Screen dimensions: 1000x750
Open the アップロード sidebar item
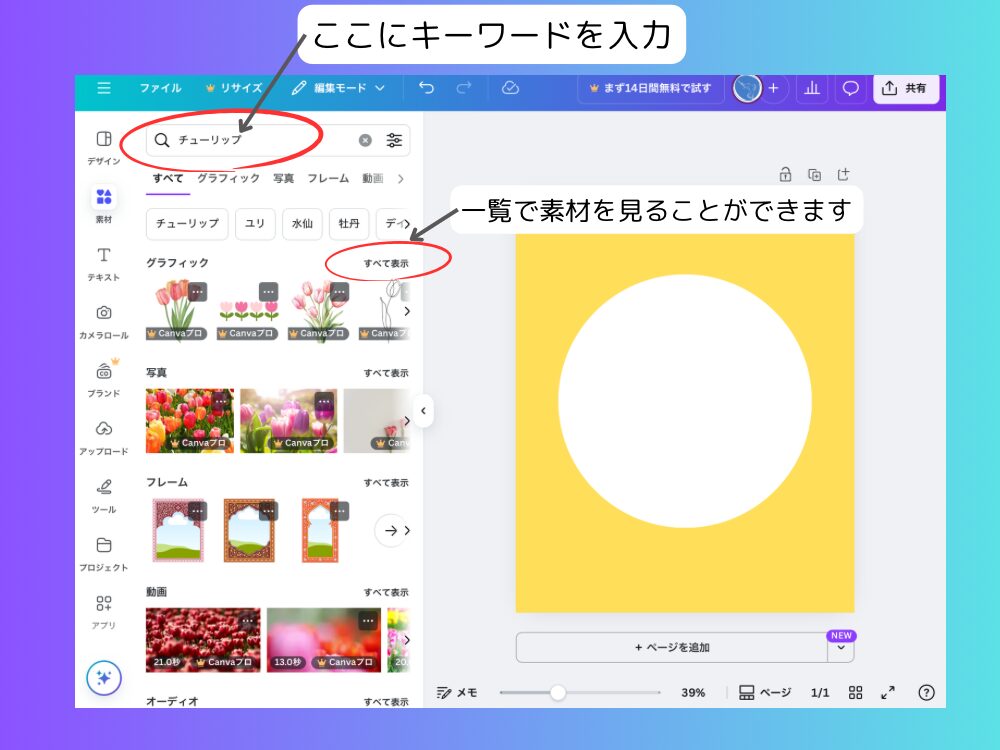coord(104,438)
